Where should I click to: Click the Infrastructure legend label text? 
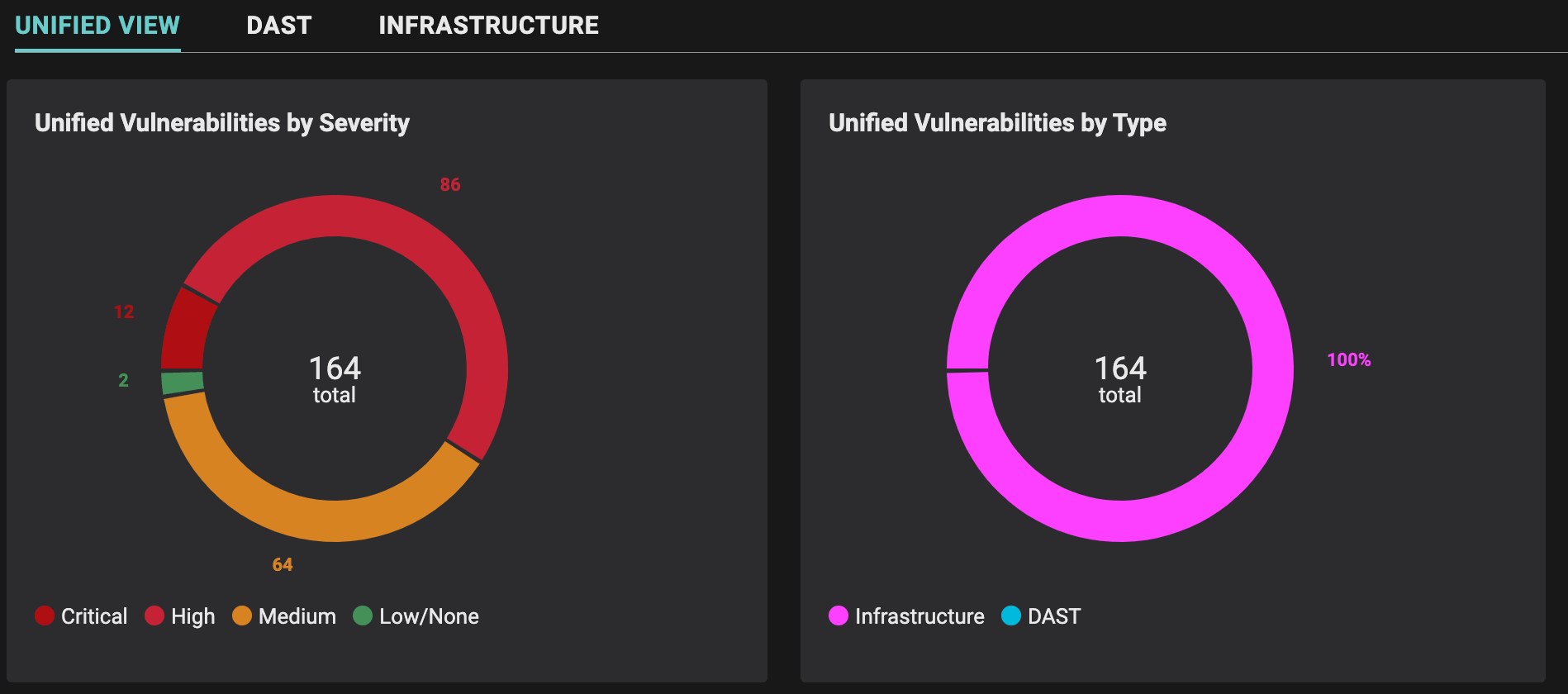[919, 616]
